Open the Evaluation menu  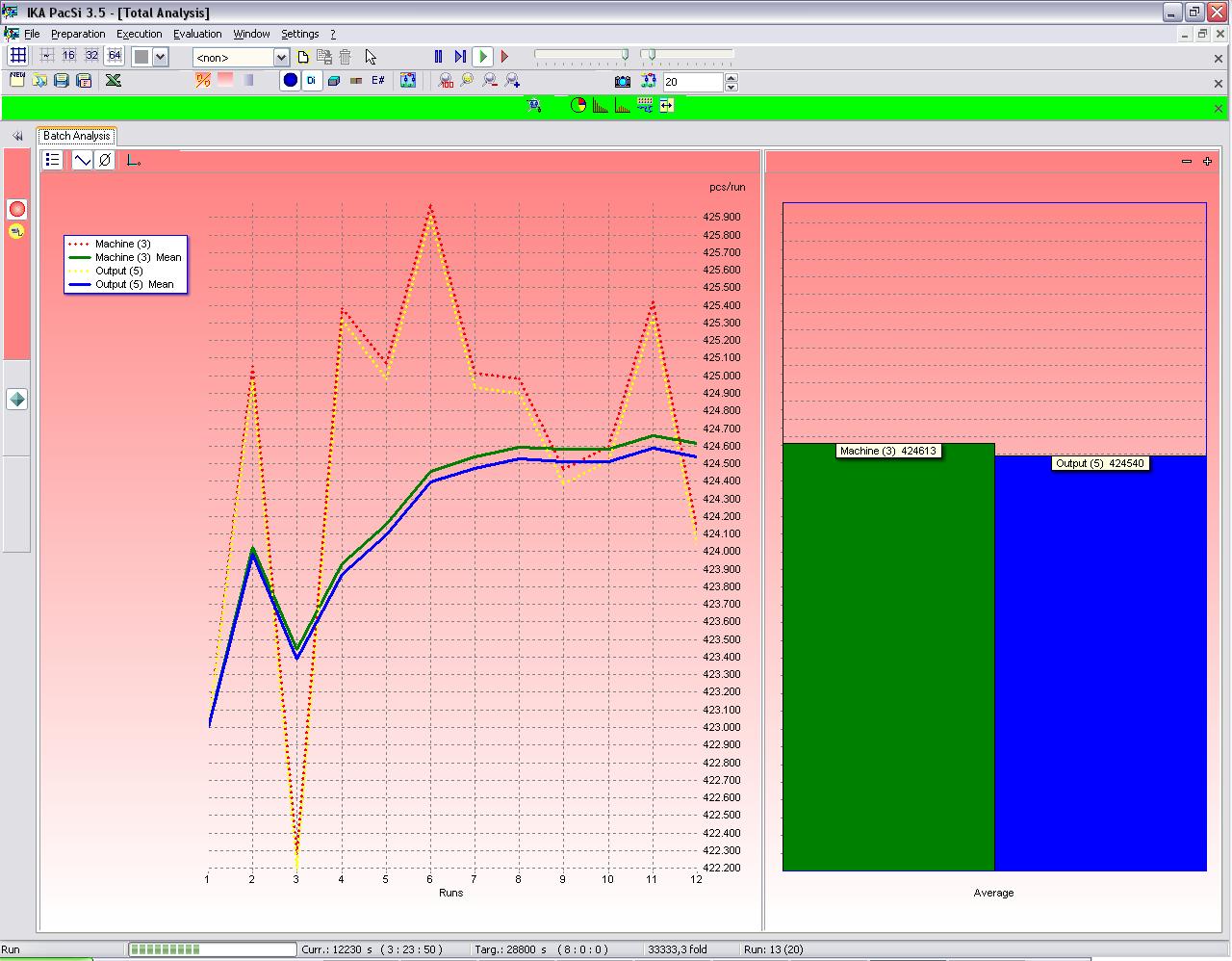coord(197,34)
